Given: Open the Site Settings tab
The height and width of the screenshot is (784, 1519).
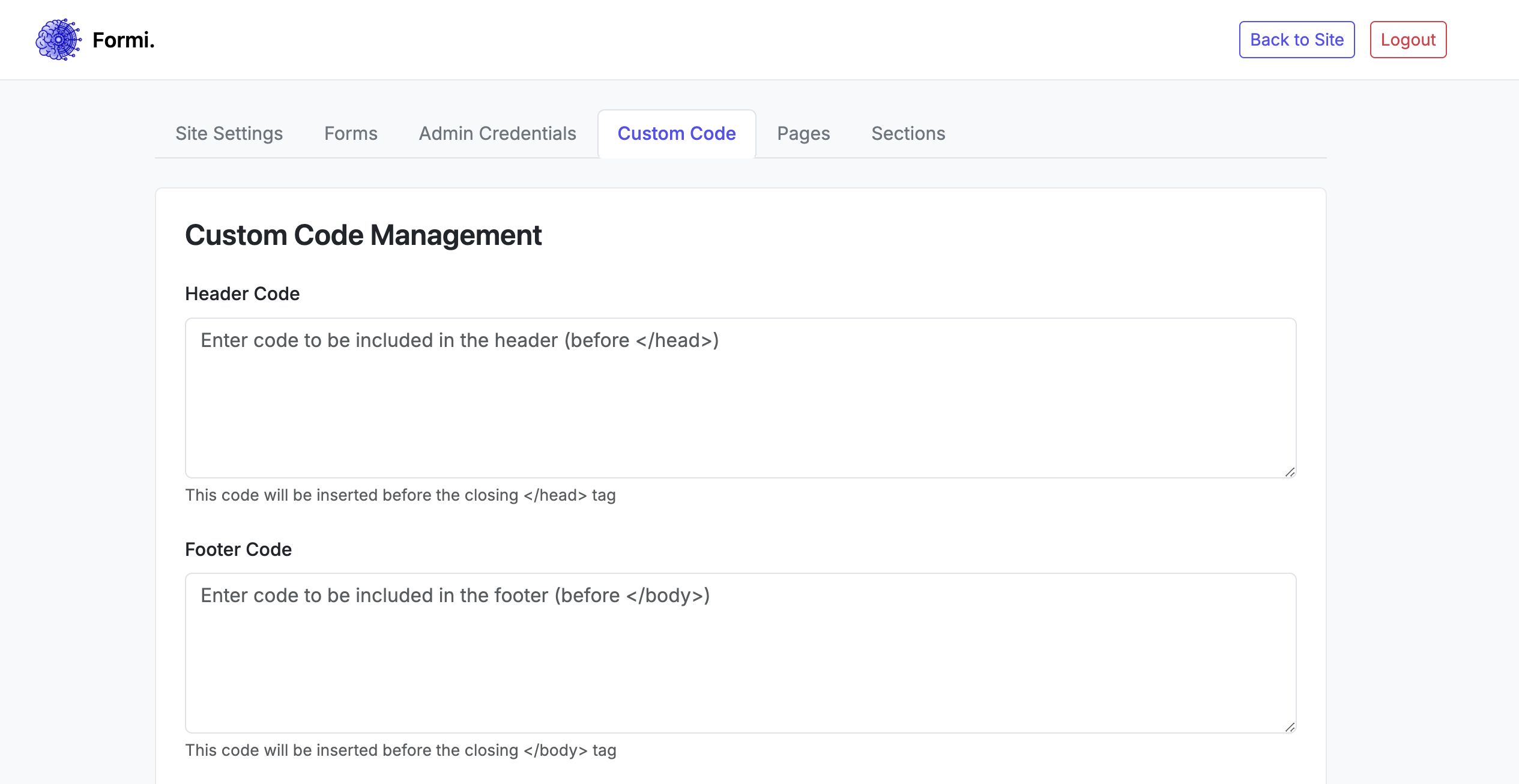Looking at the screenshot, I should point(229,133).
